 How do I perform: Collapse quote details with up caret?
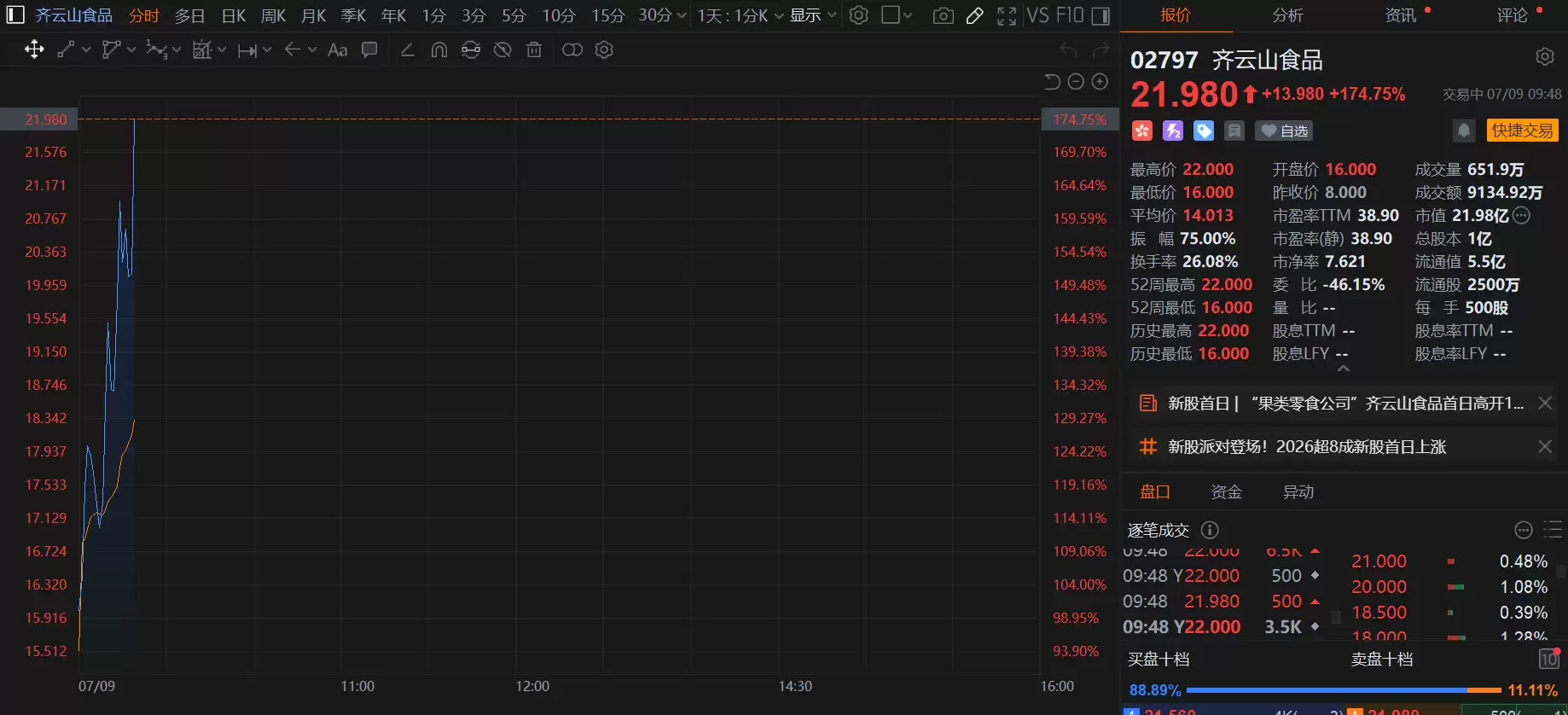coord(1344,369)
